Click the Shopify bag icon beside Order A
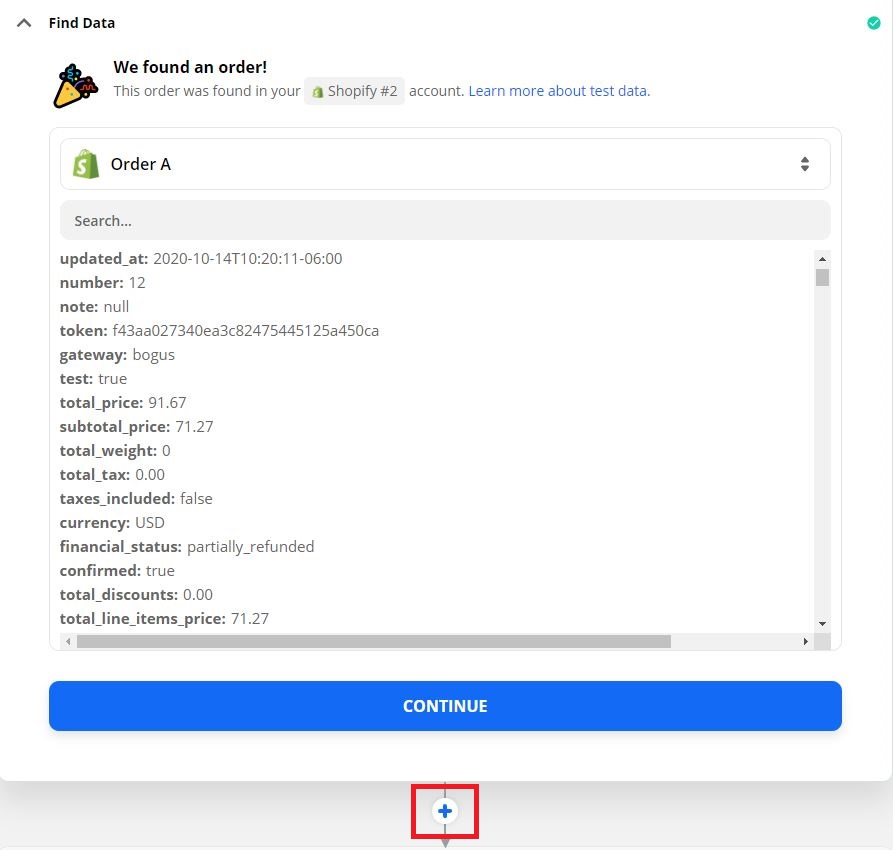893x850 pixels. [x=86, y=164]
